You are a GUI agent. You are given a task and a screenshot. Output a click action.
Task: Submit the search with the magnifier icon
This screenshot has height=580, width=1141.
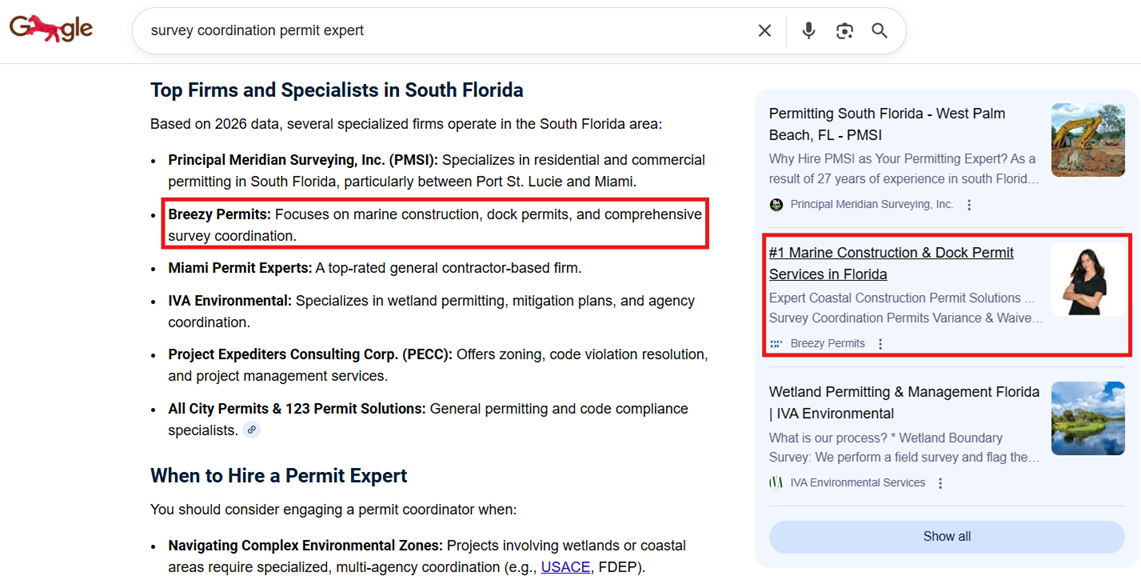880,31
